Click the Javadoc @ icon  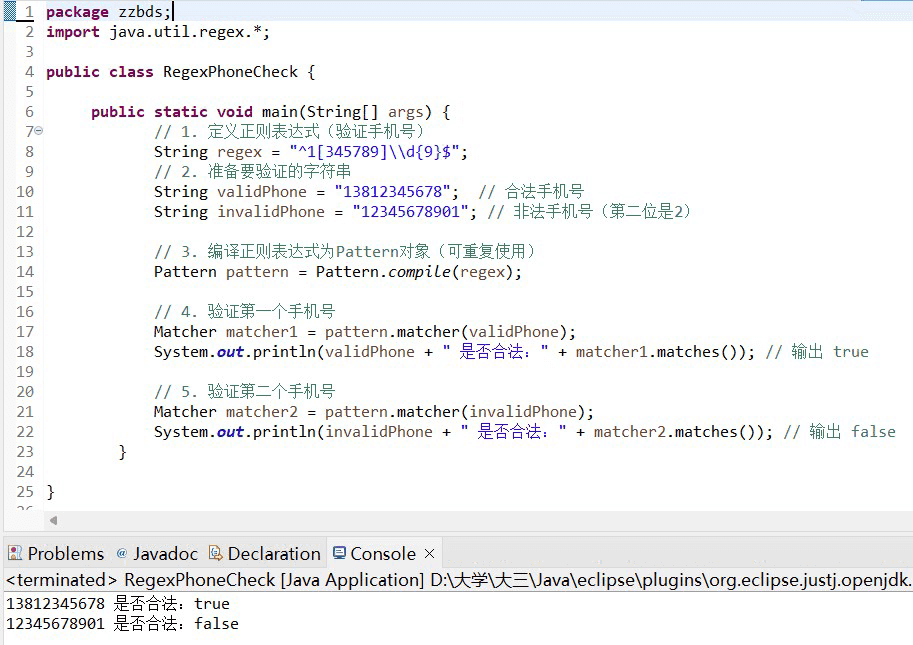point(122,553)
